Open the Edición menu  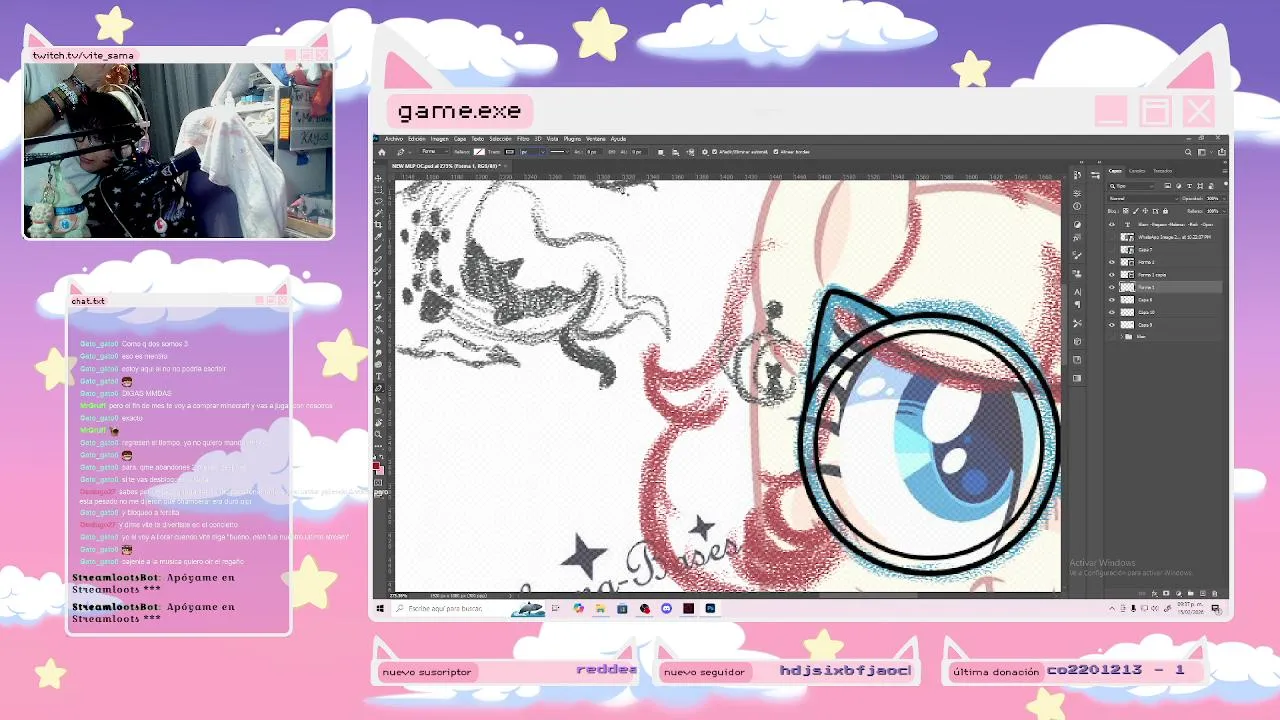tap(417, 139)
